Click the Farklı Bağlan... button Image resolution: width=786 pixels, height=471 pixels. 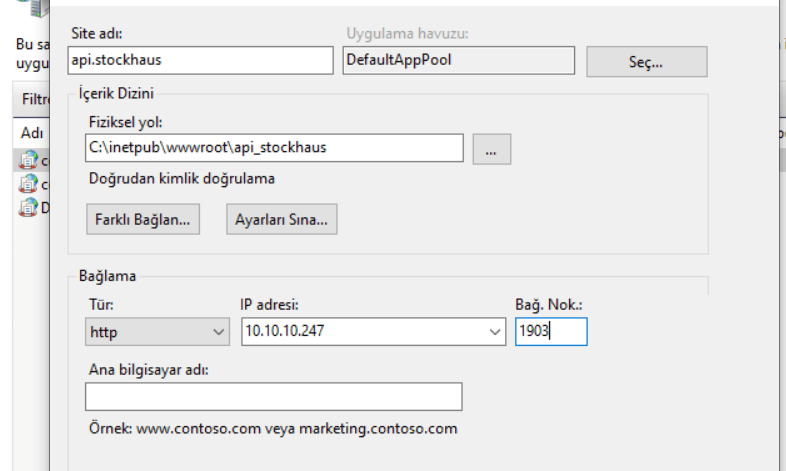(141, 218)
